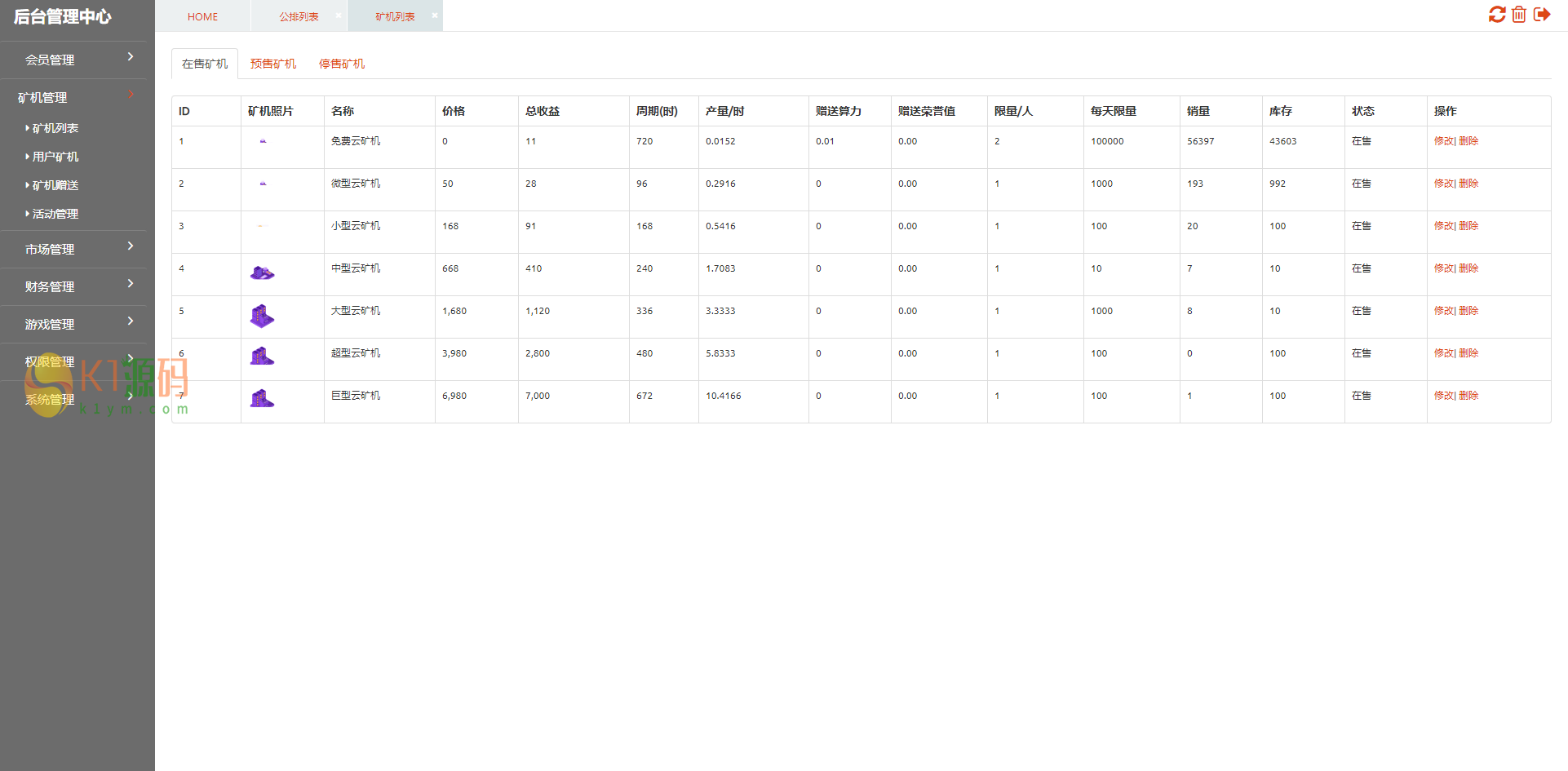Click the 后台管理中心 title
The width and height of the screenshot is (1568, 771).
pos(63,16)
